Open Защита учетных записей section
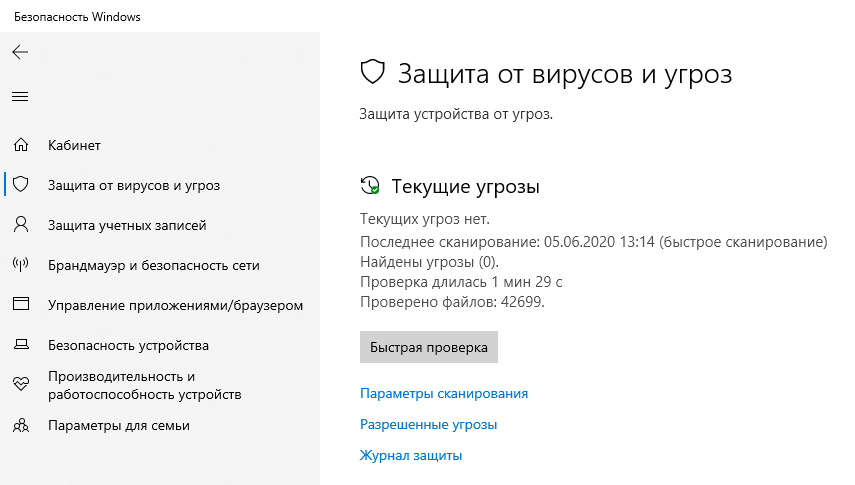Viewport: 855px width, 485px height. pyautogui.click(x=127, y=225)
